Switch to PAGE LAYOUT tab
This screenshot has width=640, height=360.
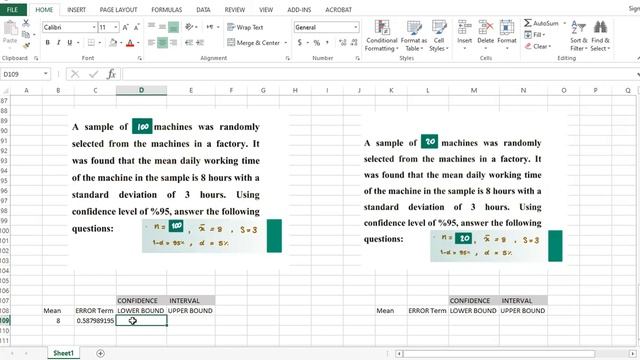coord(118,9)
